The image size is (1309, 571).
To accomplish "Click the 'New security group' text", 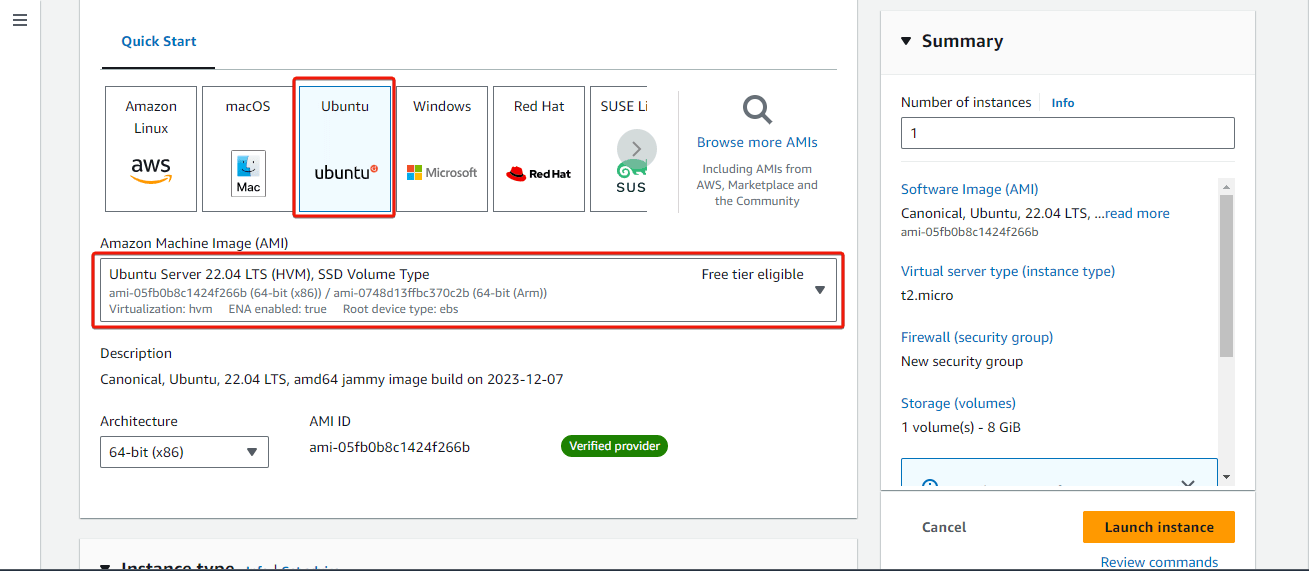I will click(962, 361).
